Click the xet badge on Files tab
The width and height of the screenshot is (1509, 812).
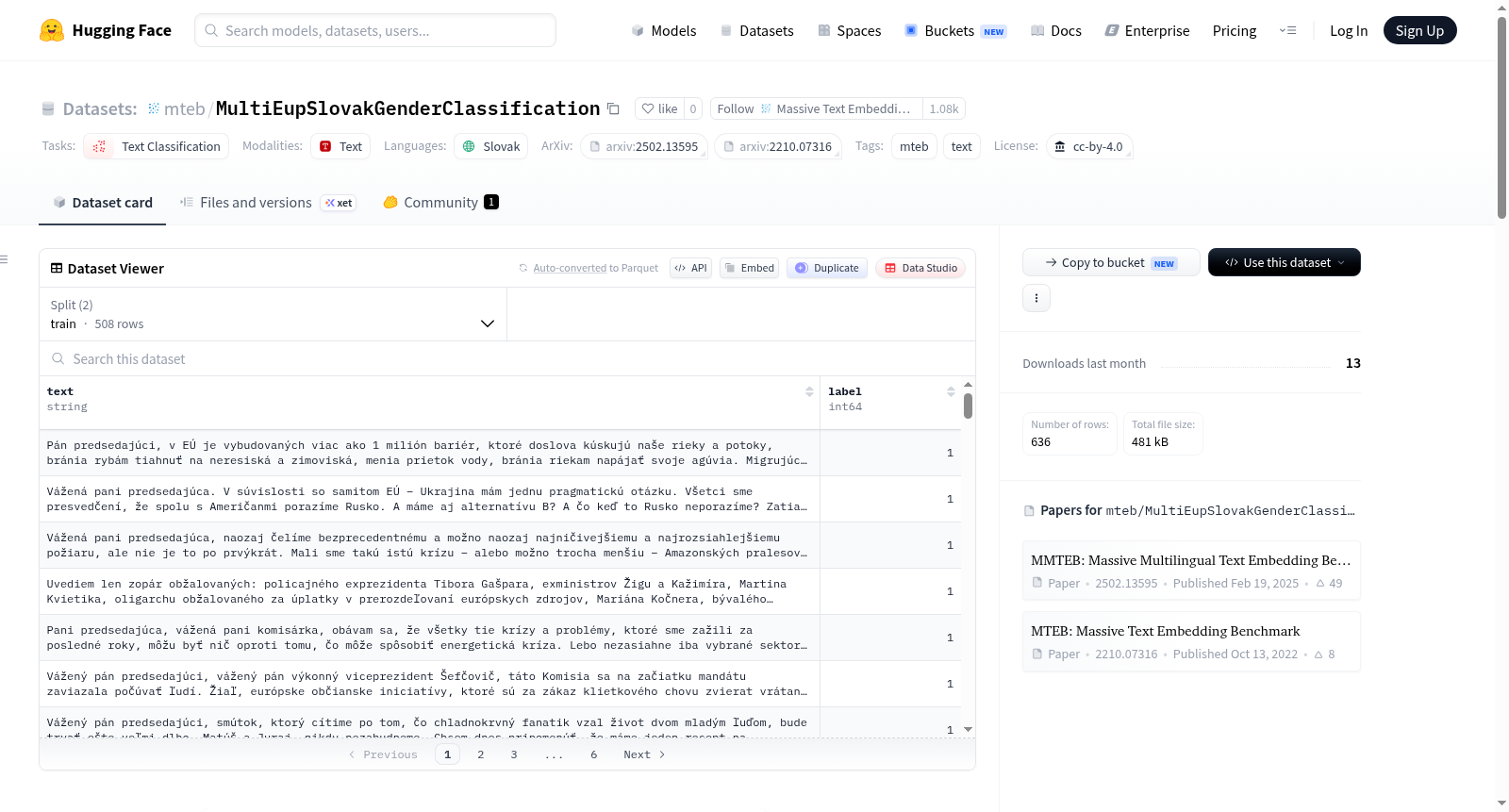click(x=339, y=203)
